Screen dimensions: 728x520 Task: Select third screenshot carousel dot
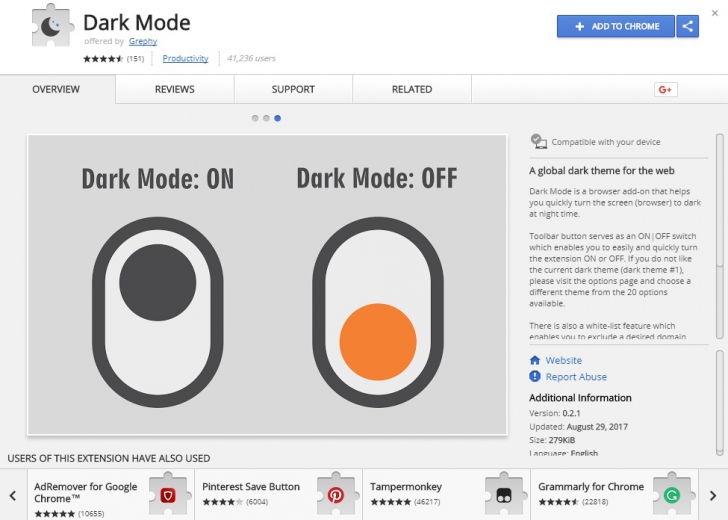pyautogui.click(x=277, y=118)
